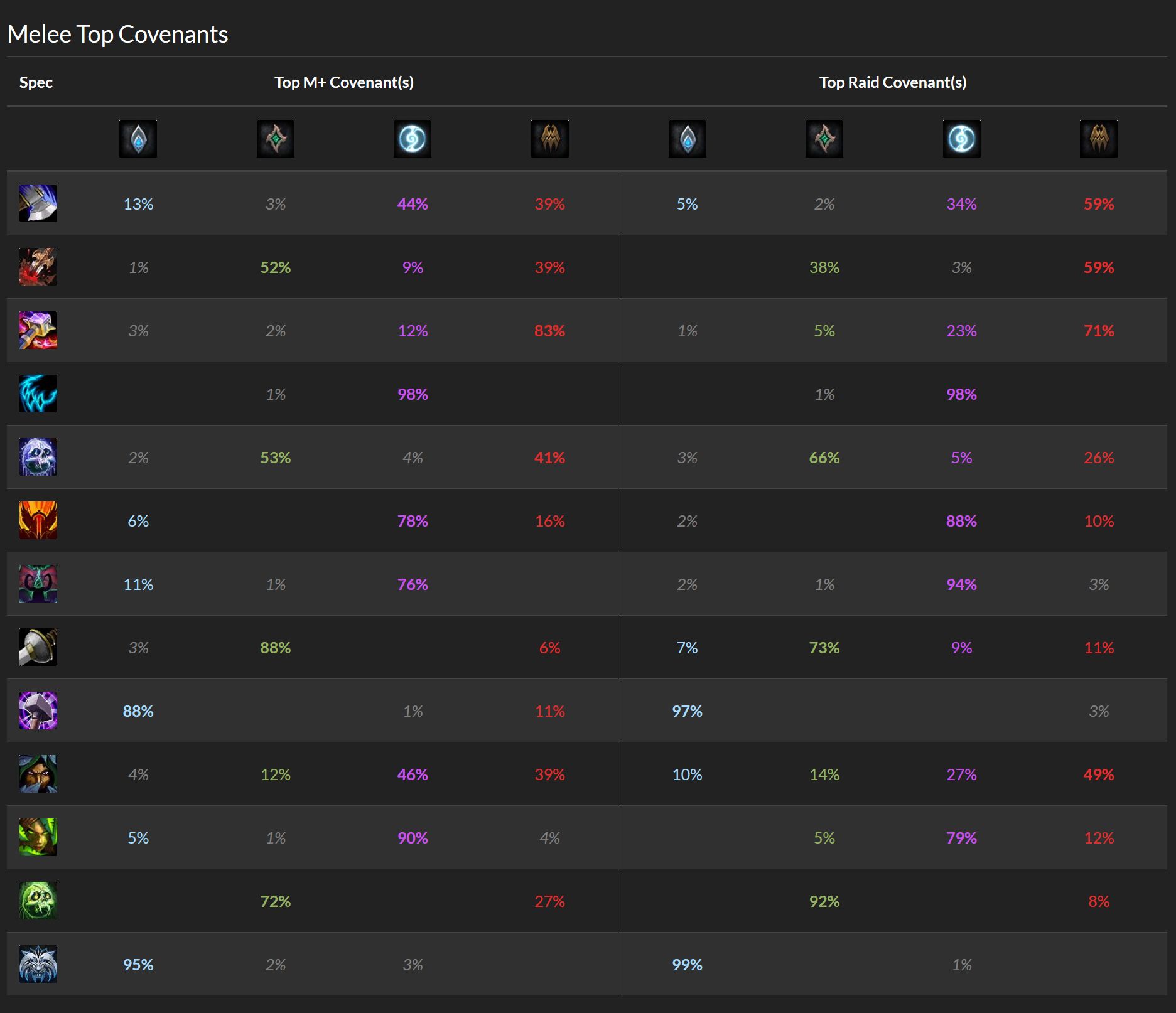
Task: Select the icy purple-blue skull spec icon
Action: pos(38,457)
